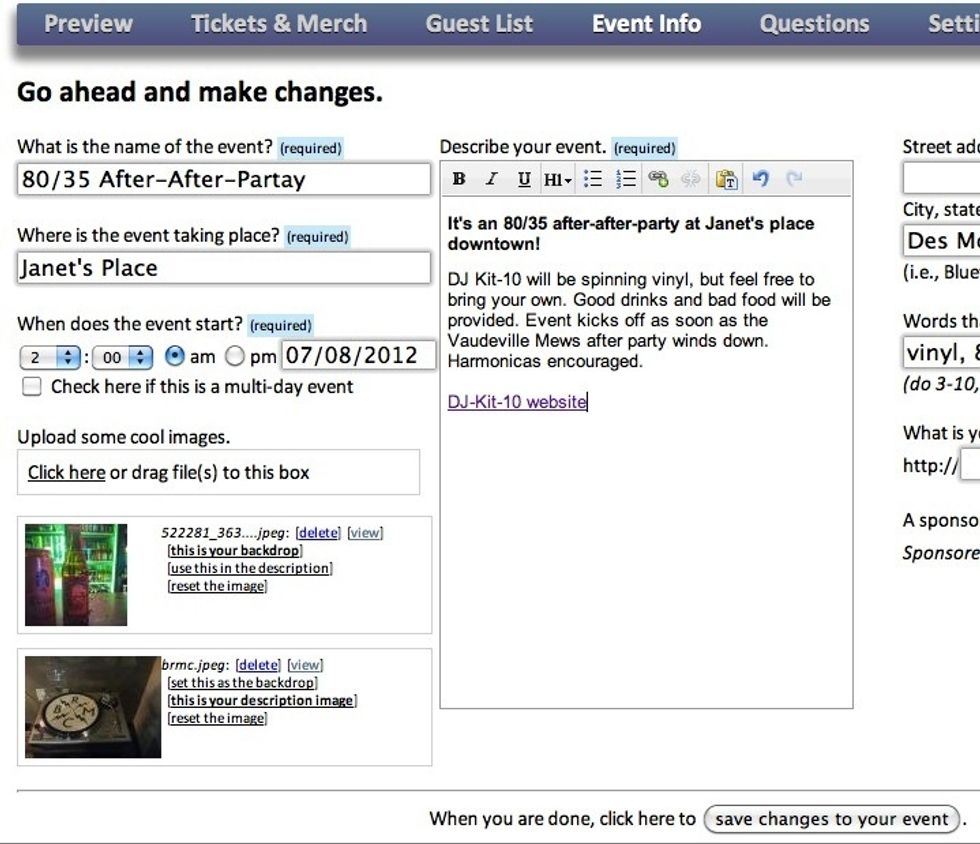The width and height of the screenshot is (980, 844).
Task: Select the pm radio button
Action: (x=235, y=356)
